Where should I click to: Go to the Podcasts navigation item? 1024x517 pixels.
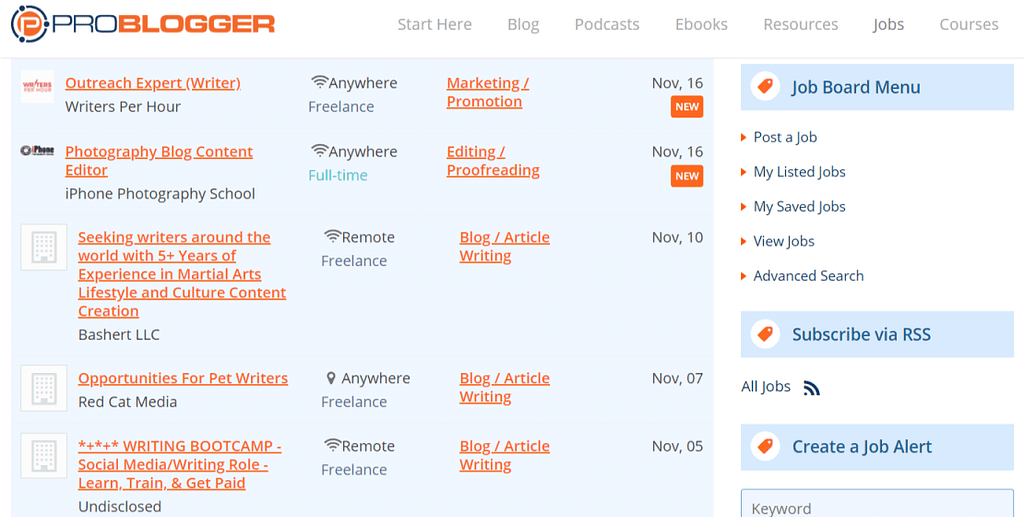[x=606, y=25]
